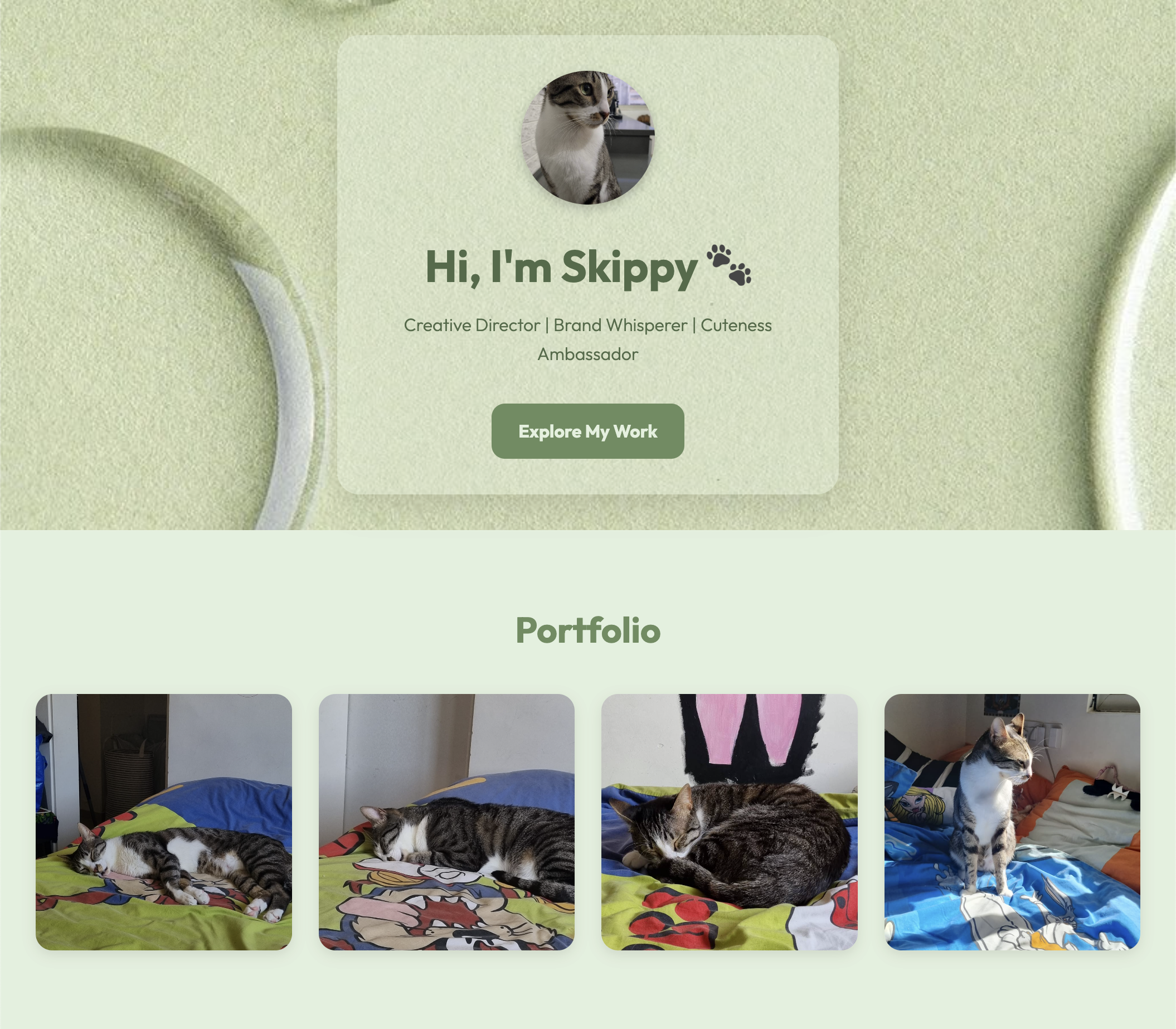The image size is (1176, 1029).
Task: Click Skippy's circular profile avatar
Action: (x=587, y=137)
